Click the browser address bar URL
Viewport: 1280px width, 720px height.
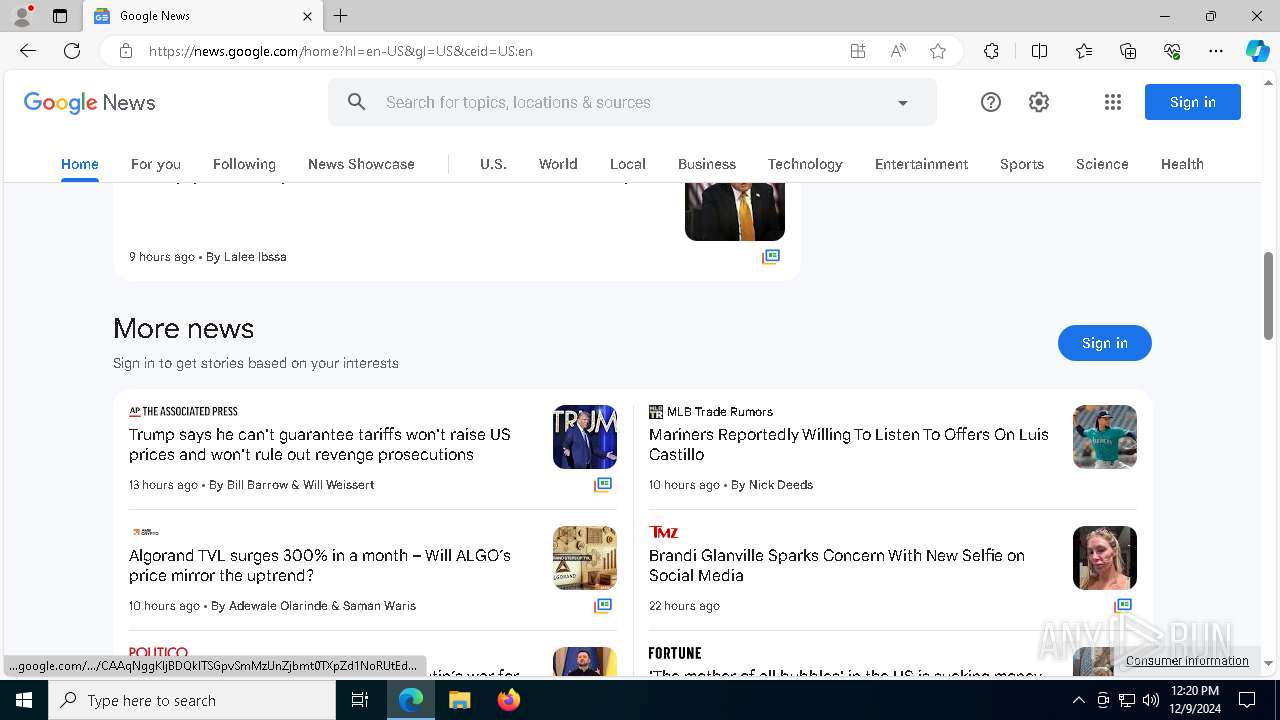340,51
